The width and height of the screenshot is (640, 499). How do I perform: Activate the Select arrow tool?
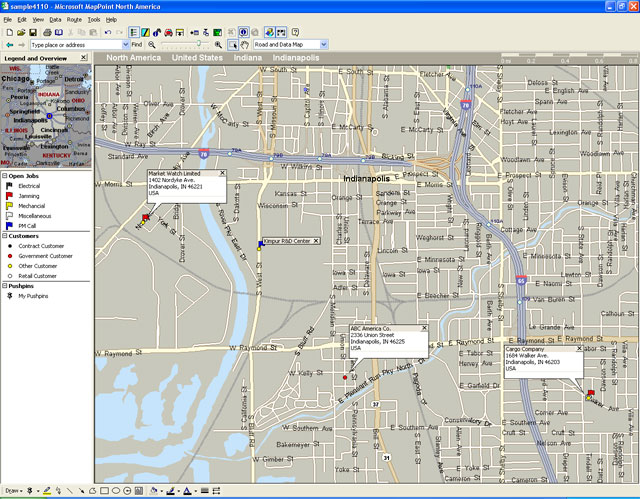point(232,45)
